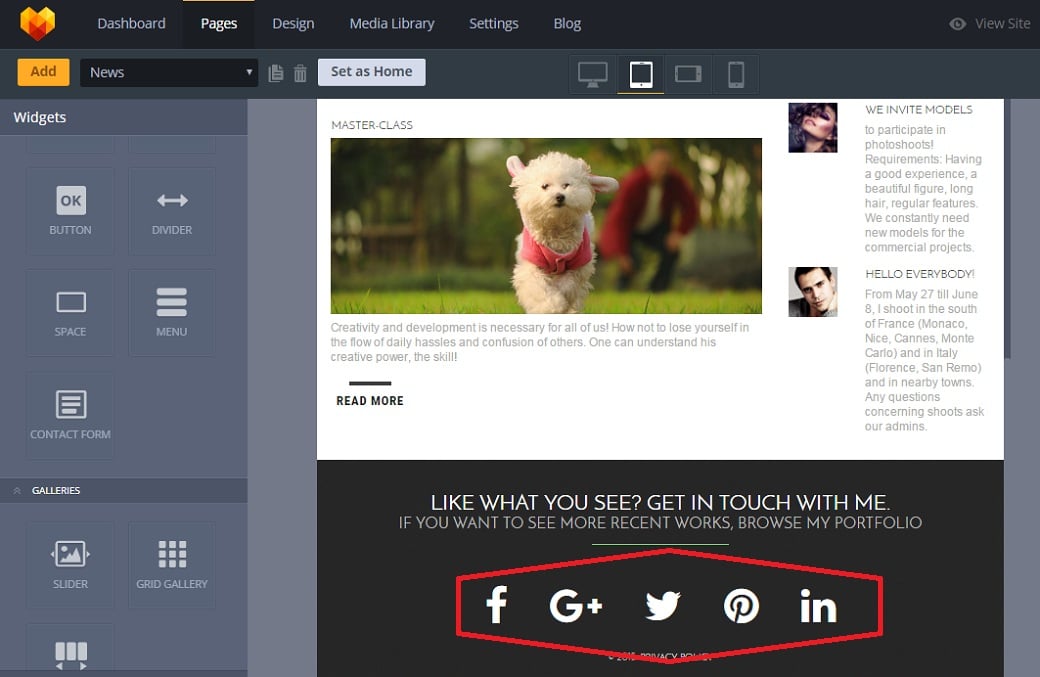
Task: Select the Button widget
Action: coord(70,211)
